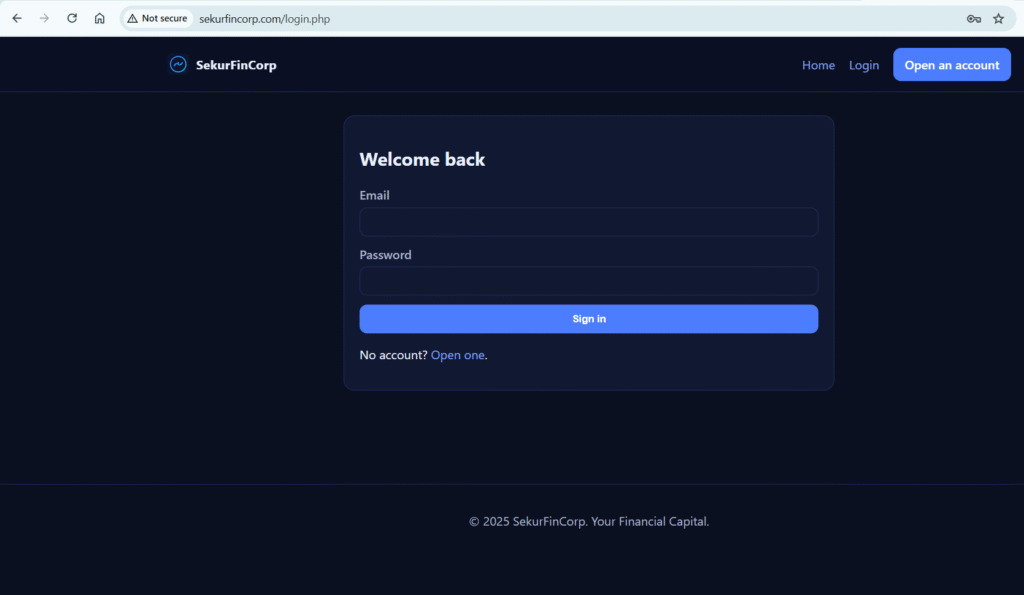Screen dimensions: 1024x595
Task: Click the Email field label
Action: (375, 195)
